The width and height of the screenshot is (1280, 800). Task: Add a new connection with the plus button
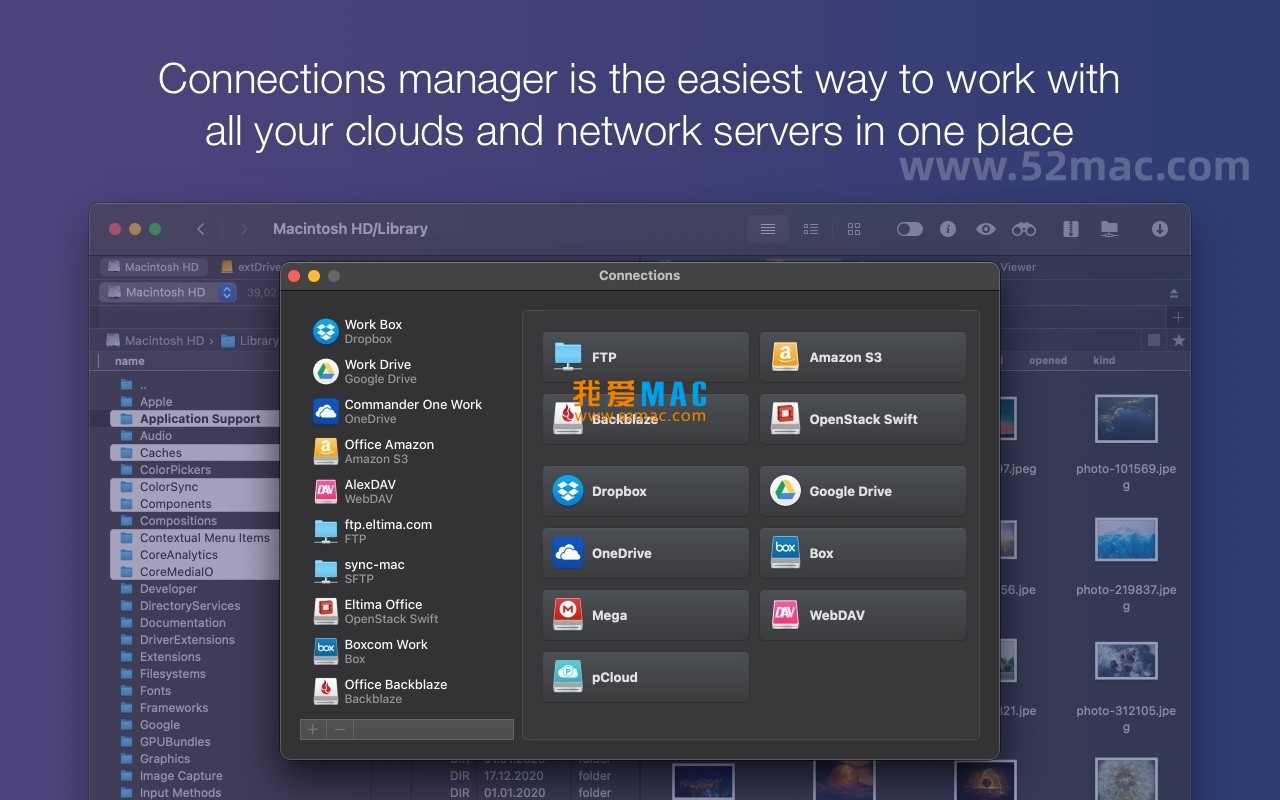click(x=311, y=729)
